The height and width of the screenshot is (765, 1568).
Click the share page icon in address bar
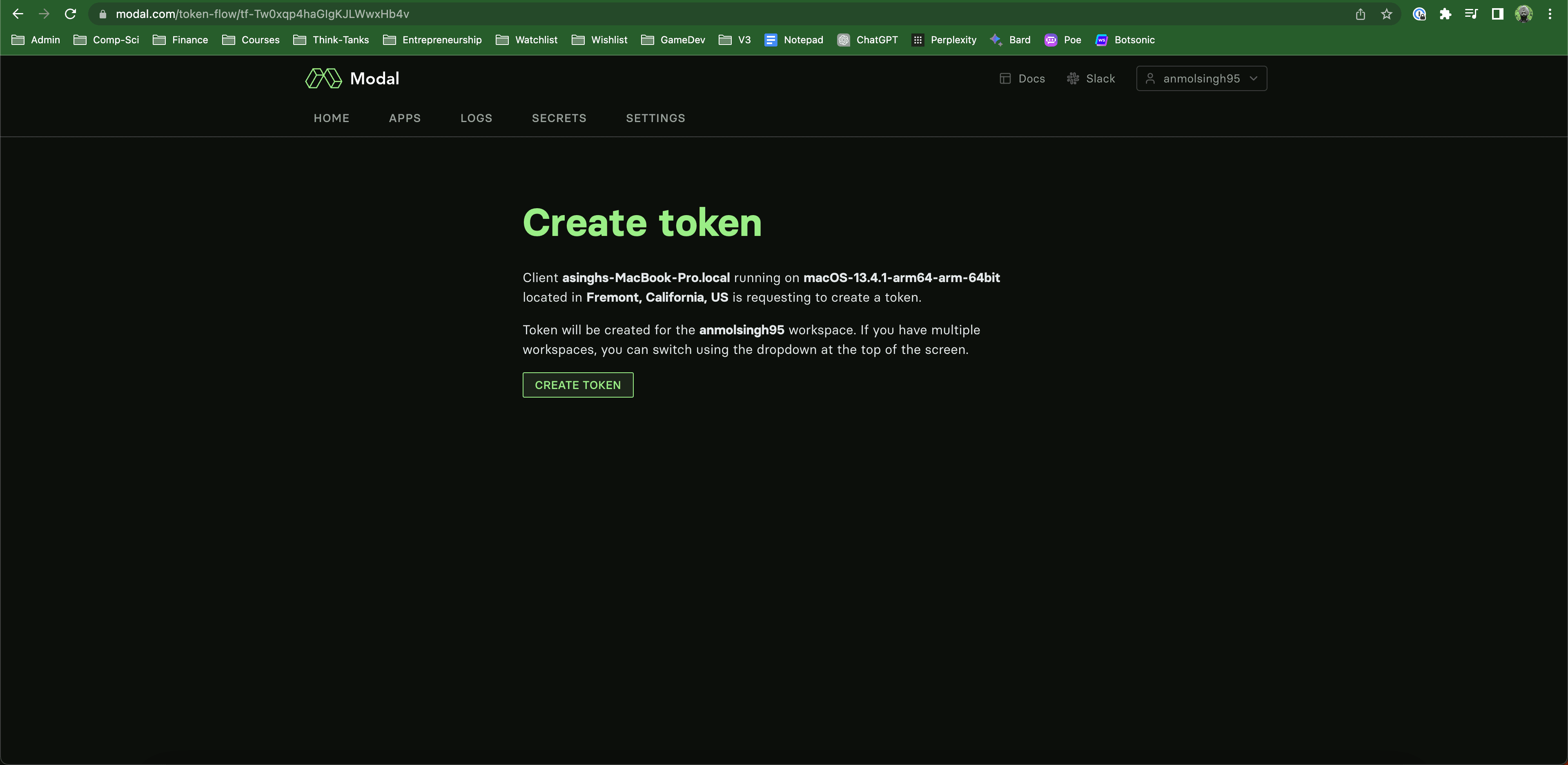1361,14
